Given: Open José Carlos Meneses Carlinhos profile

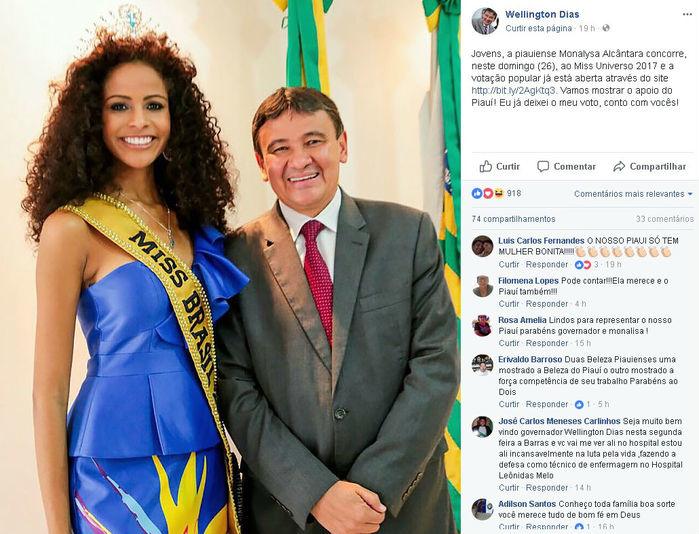Looking at the screenshot, I should (x=559, y=421).
